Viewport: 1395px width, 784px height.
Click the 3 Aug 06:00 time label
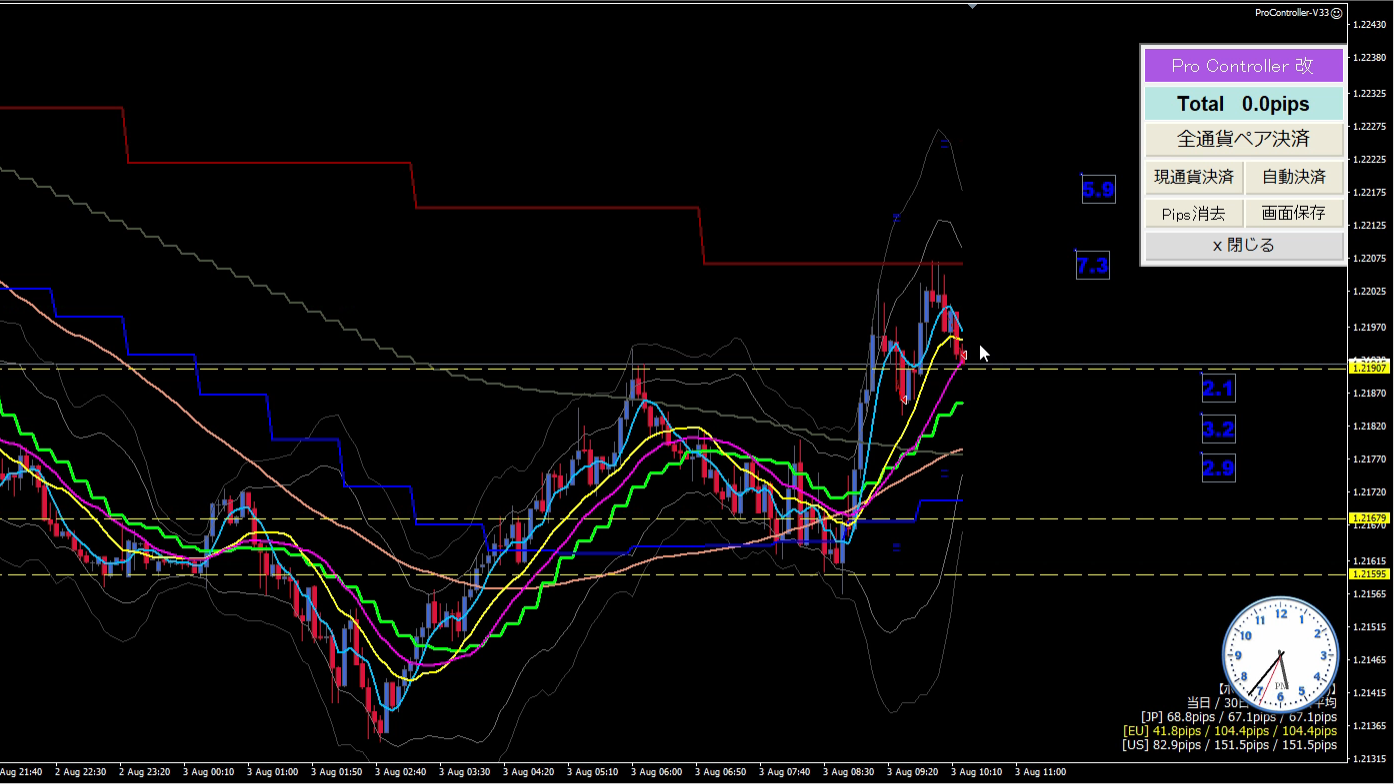[x=656, y=772]
